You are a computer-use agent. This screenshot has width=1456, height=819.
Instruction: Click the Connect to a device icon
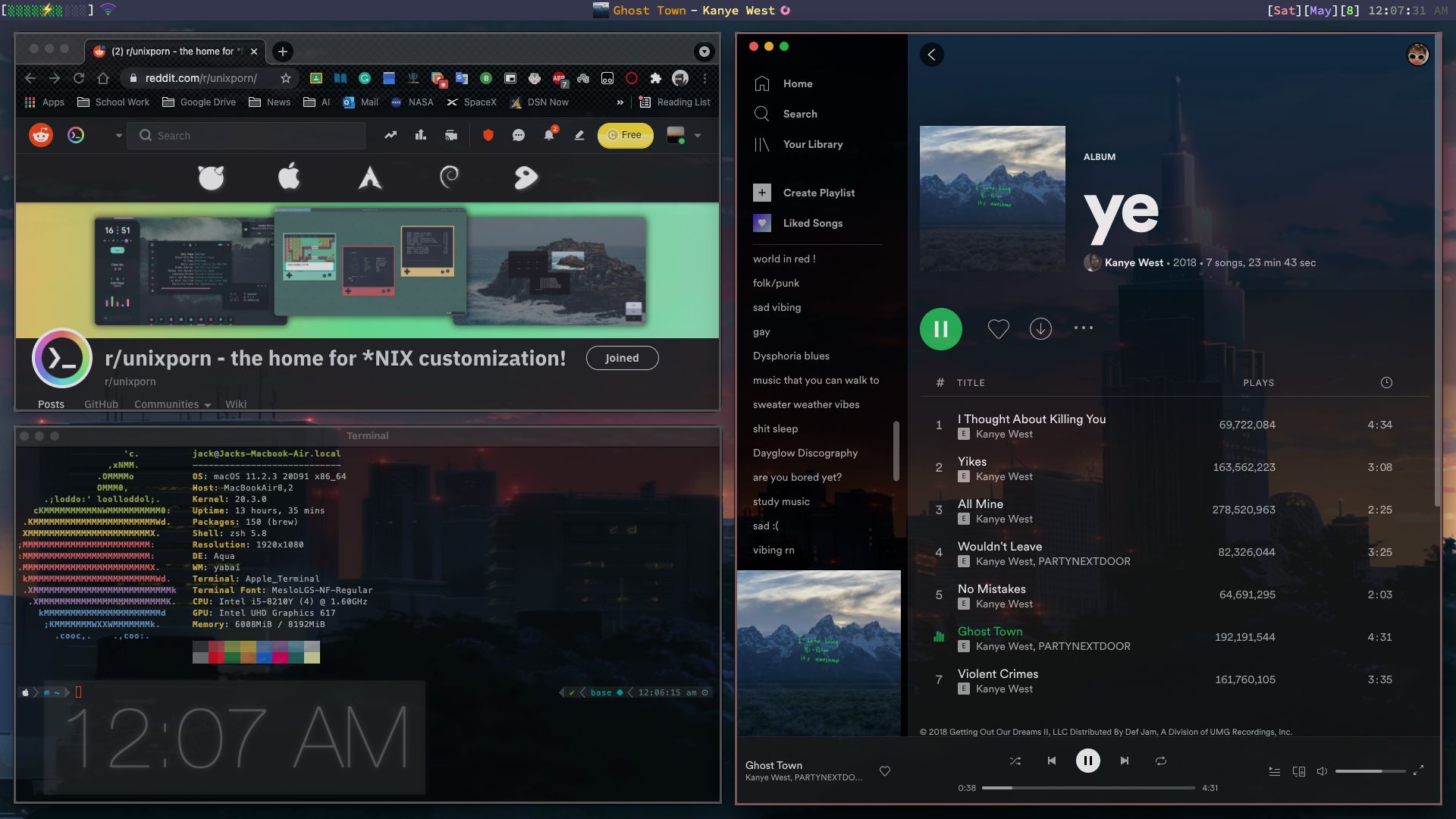pyautogui.click(x=1300, y=770)
